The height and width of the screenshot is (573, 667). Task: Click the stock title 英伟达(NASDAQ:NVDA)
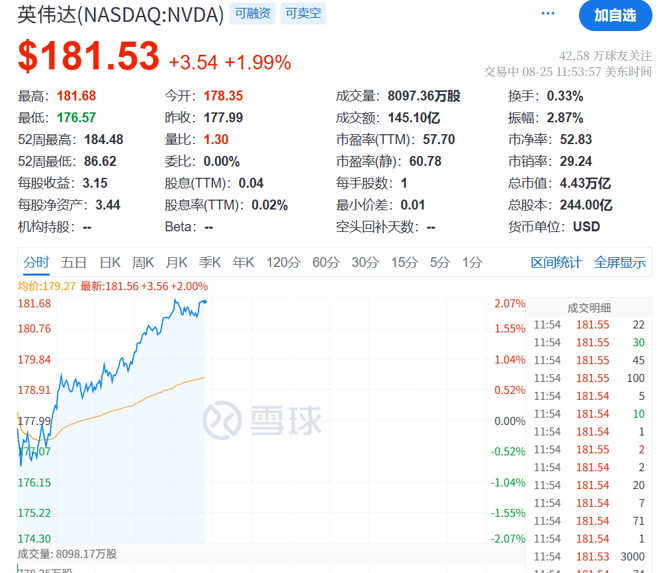point(120,15)
